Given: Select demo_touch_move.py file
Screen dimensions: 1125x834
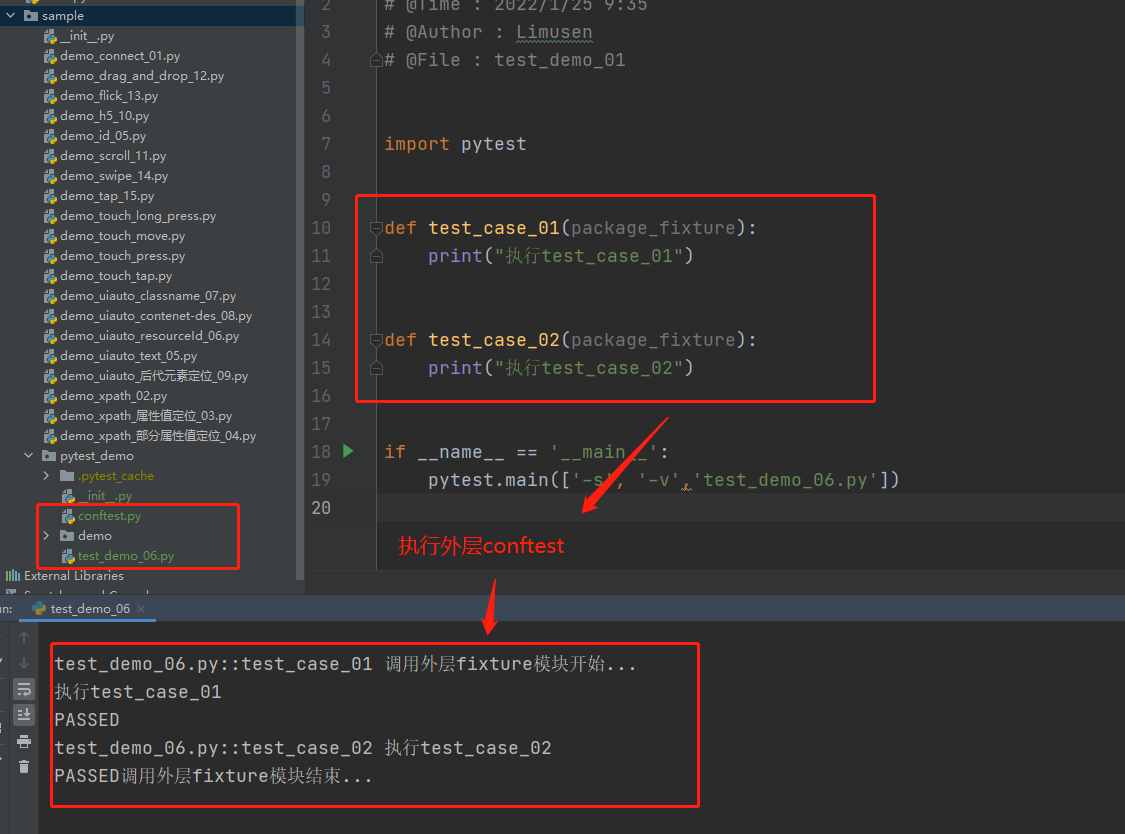Looking at the screenshot, I should tap(123, 236).
